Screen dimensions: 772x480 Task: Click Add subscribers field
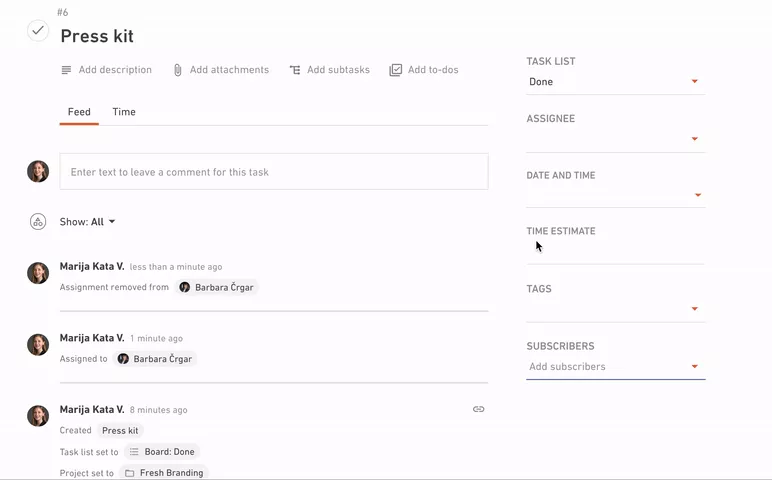[x=615, y=367]
